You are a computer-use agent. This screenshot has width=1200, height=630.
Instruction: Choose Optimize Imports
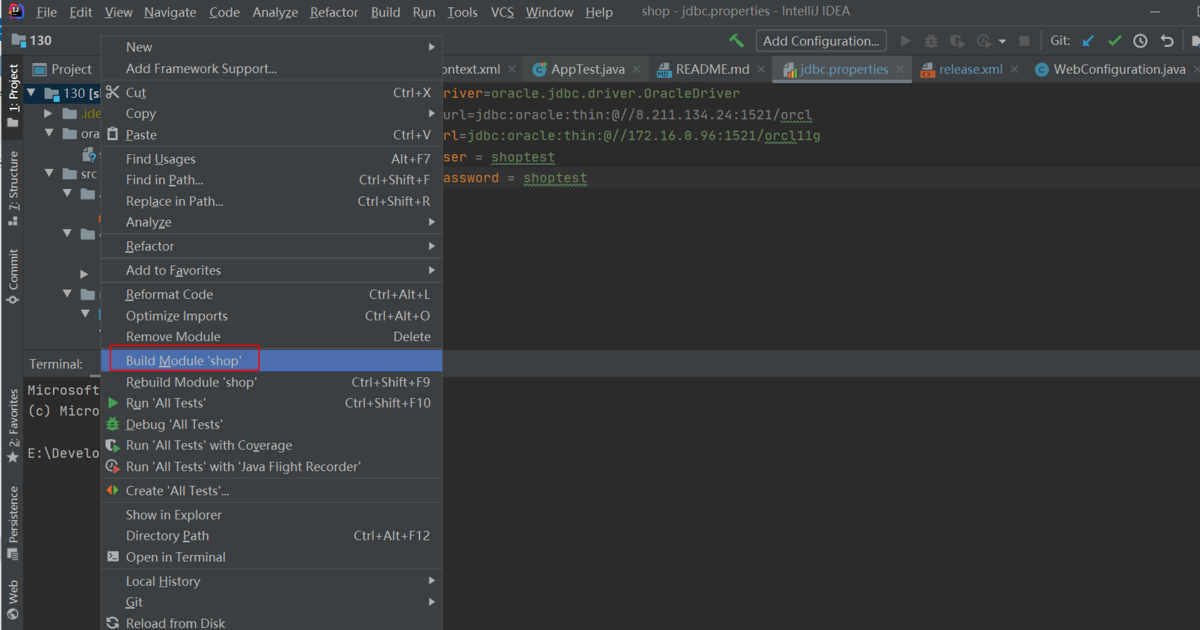pos(272,316)
